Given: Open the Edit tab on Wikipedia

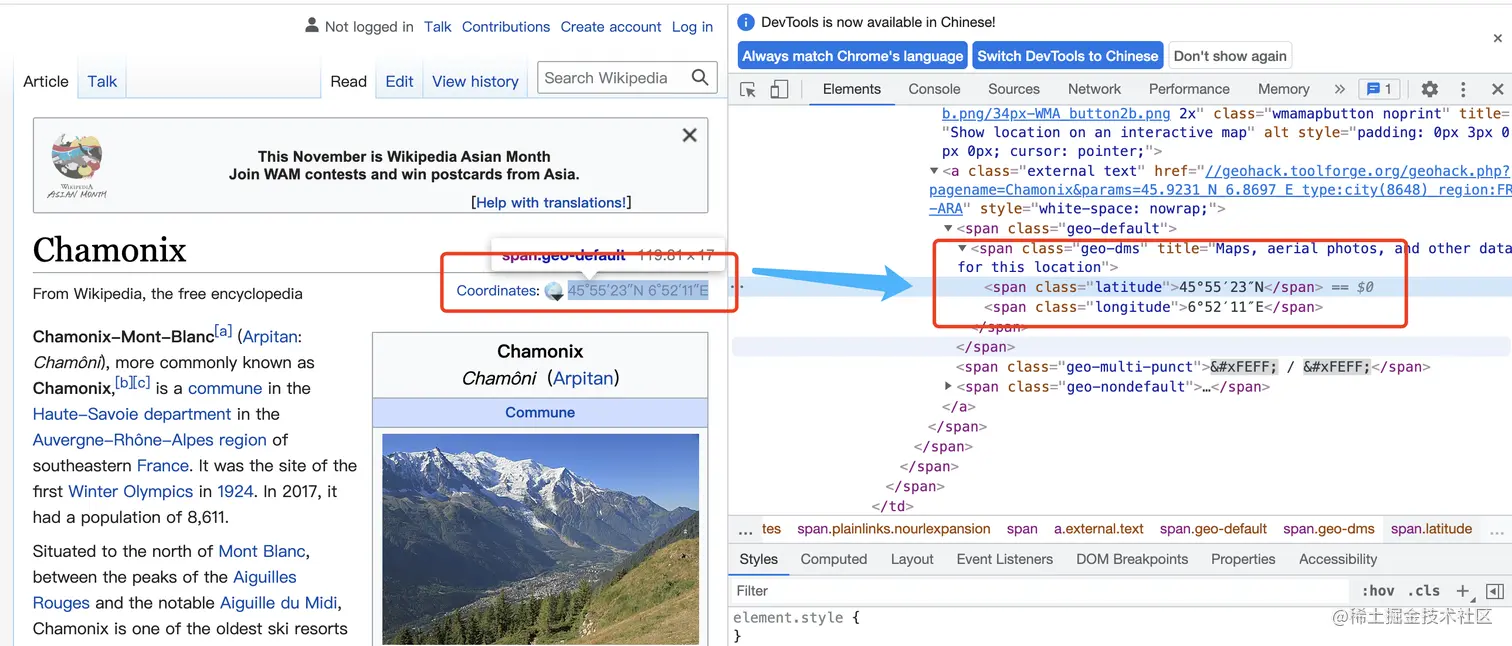Looking at the screenshot, I should [x=399, y=81].
